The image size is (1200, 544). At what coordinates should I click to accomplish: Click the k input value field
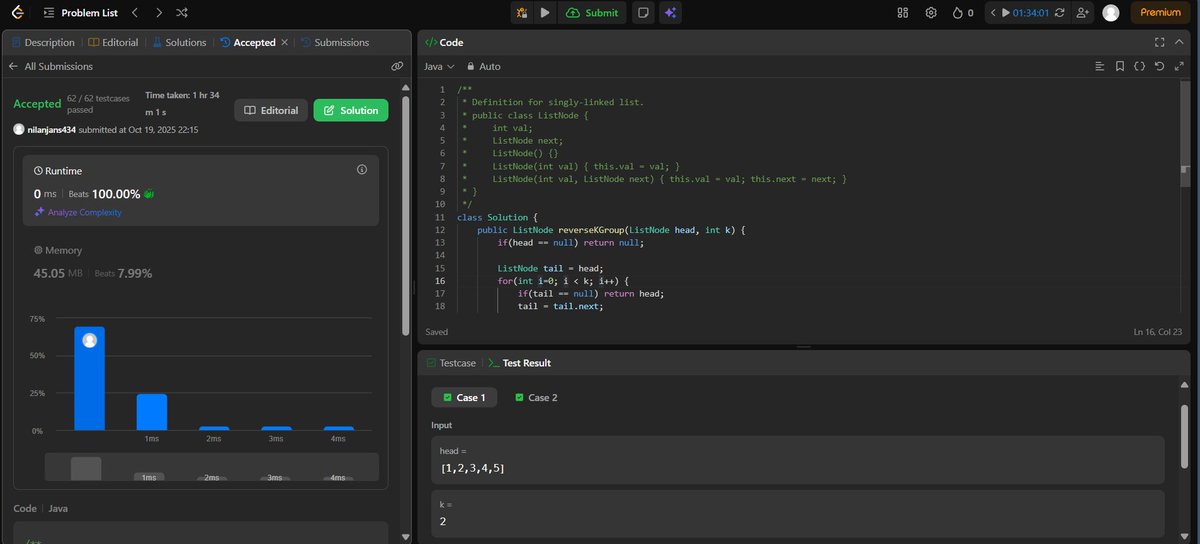click(x=797, y=514)
